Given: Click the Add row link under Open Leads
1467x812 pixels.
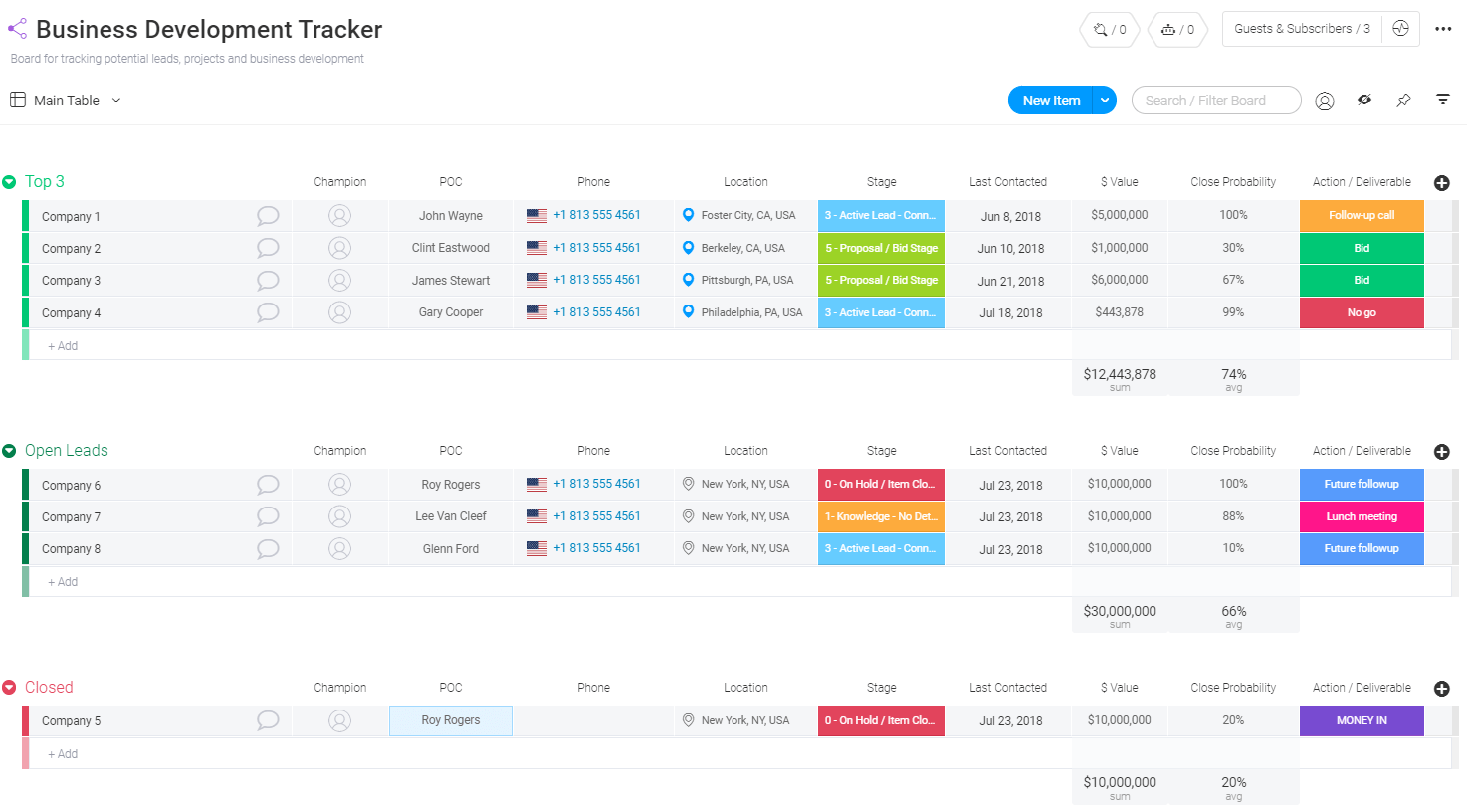Looking at the screenshot, I should point(62,581).
